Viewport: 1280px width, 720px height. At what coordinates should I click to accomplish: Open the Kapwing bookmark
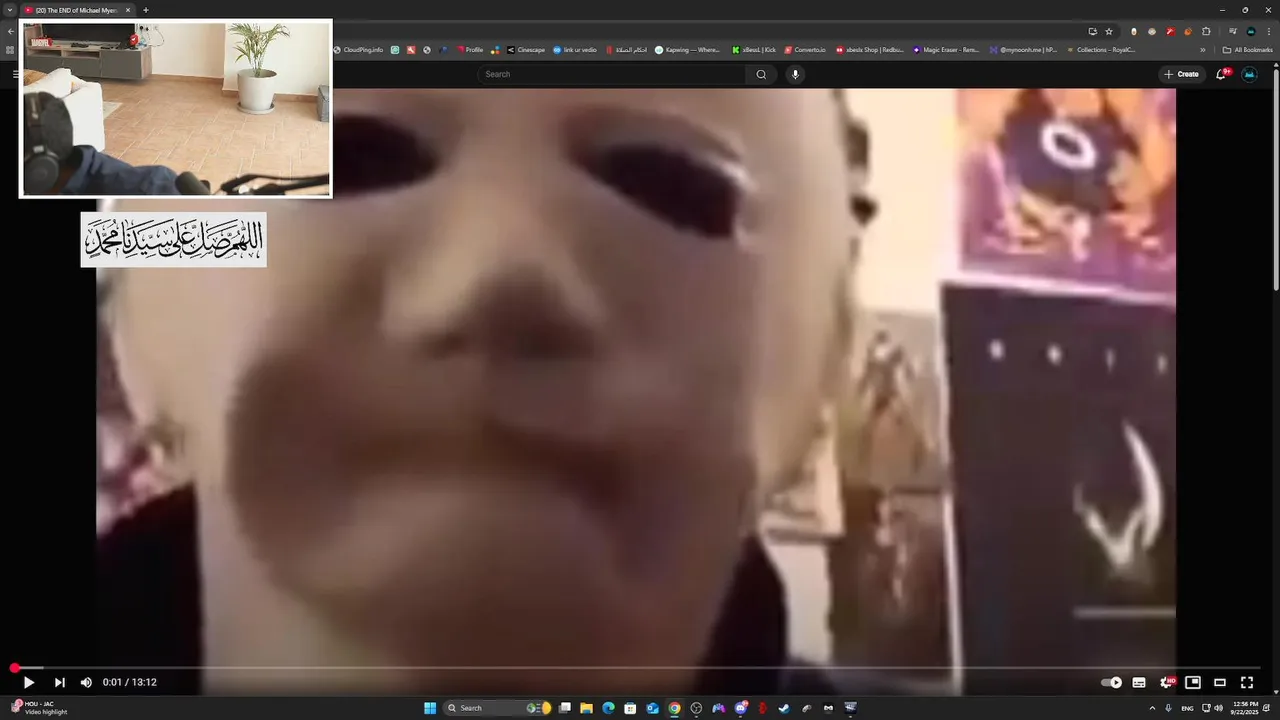687,49
